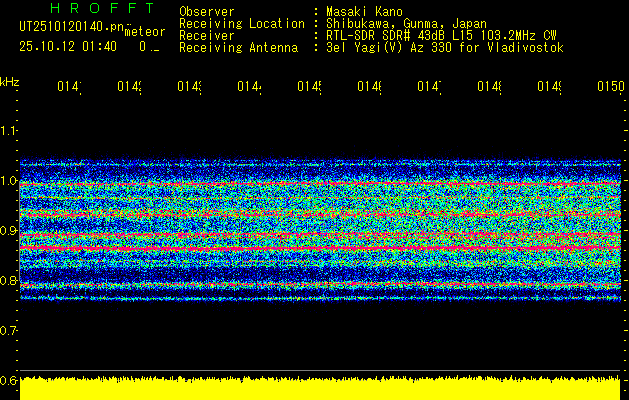This screenshot has width=629, height=400.
Task: Click the meteor label
Action: tap(143, 31)
